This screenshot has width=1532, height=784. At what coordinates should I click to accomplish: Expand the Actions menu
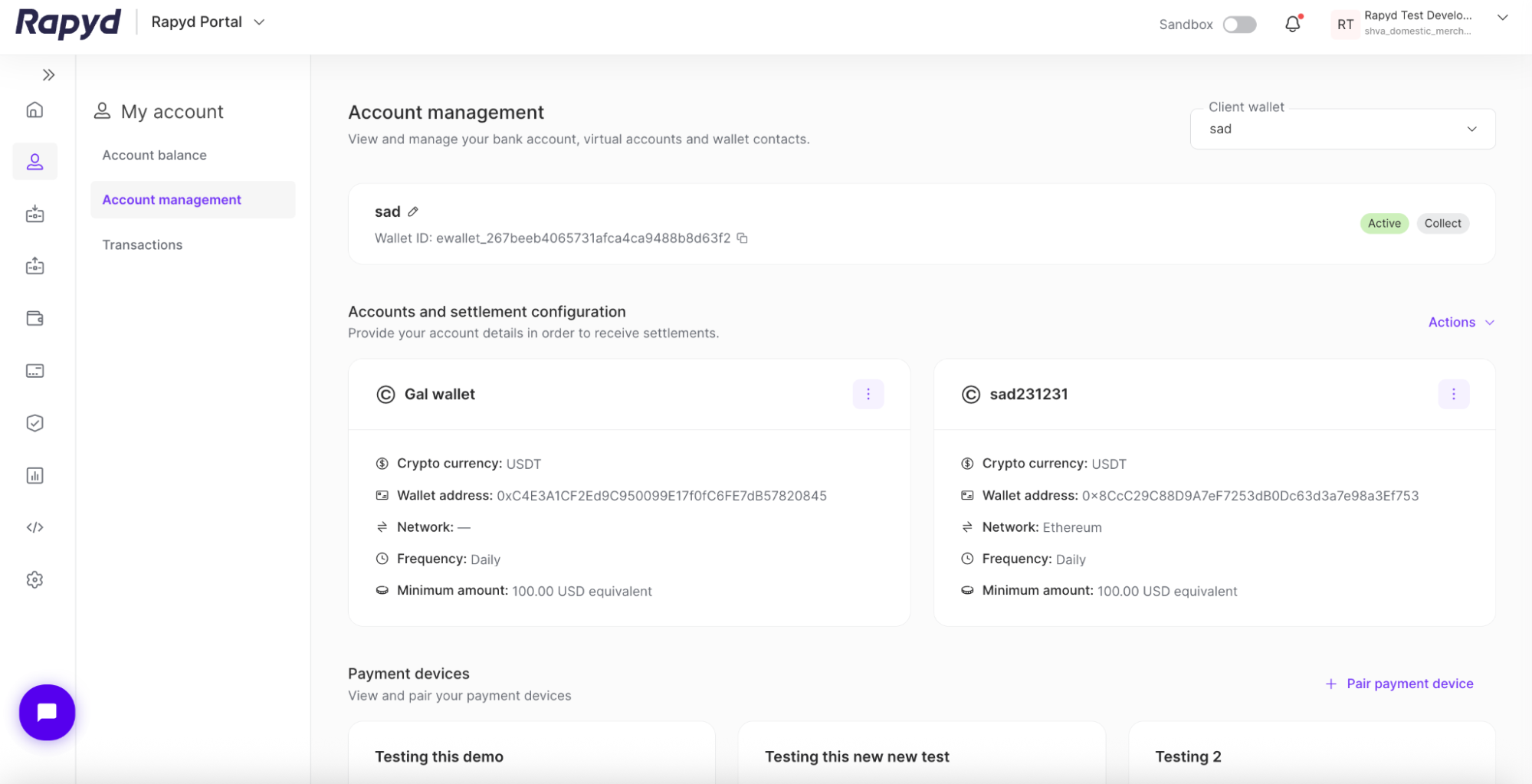[1460, 322]
